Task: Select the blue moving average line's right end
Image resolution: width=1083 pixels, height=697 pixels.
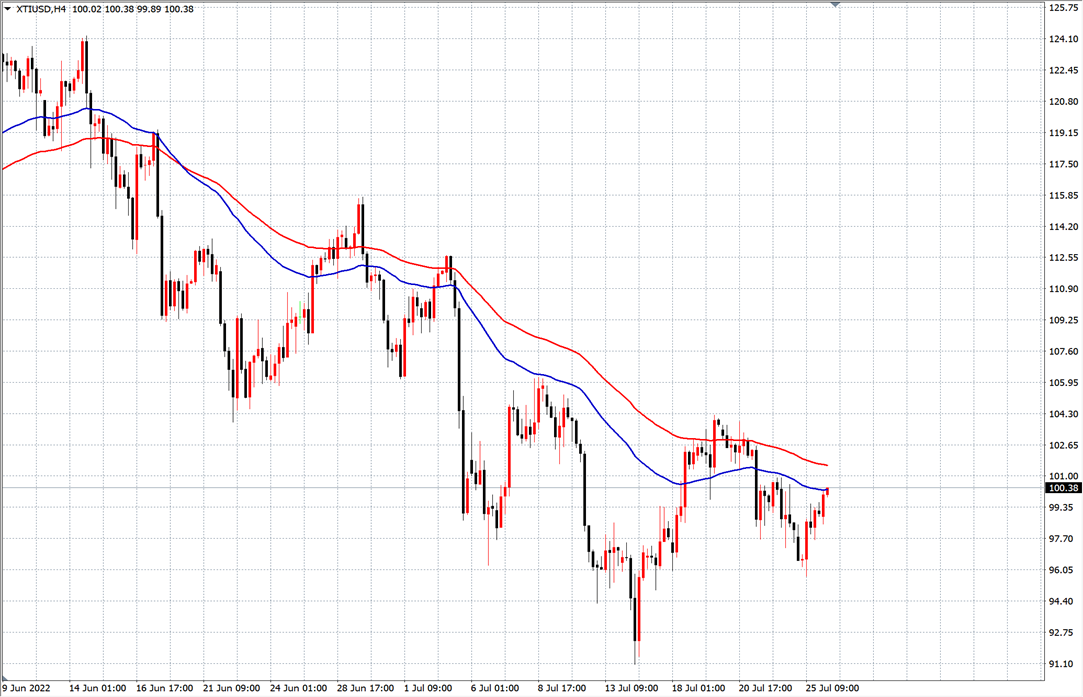Action: (826, 490)
